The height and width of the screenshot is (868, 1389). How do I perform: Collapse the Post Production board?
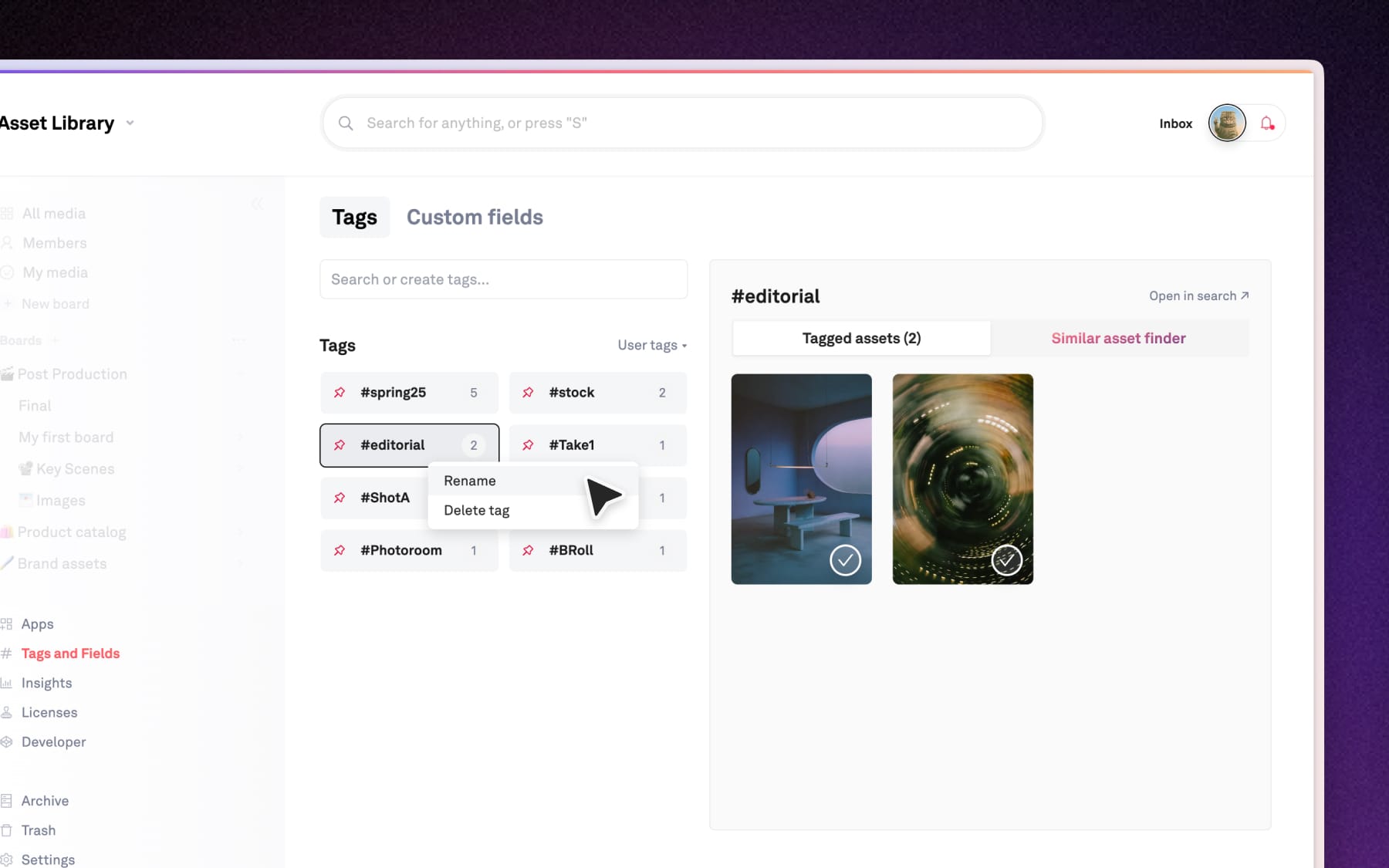pos(240,374)
